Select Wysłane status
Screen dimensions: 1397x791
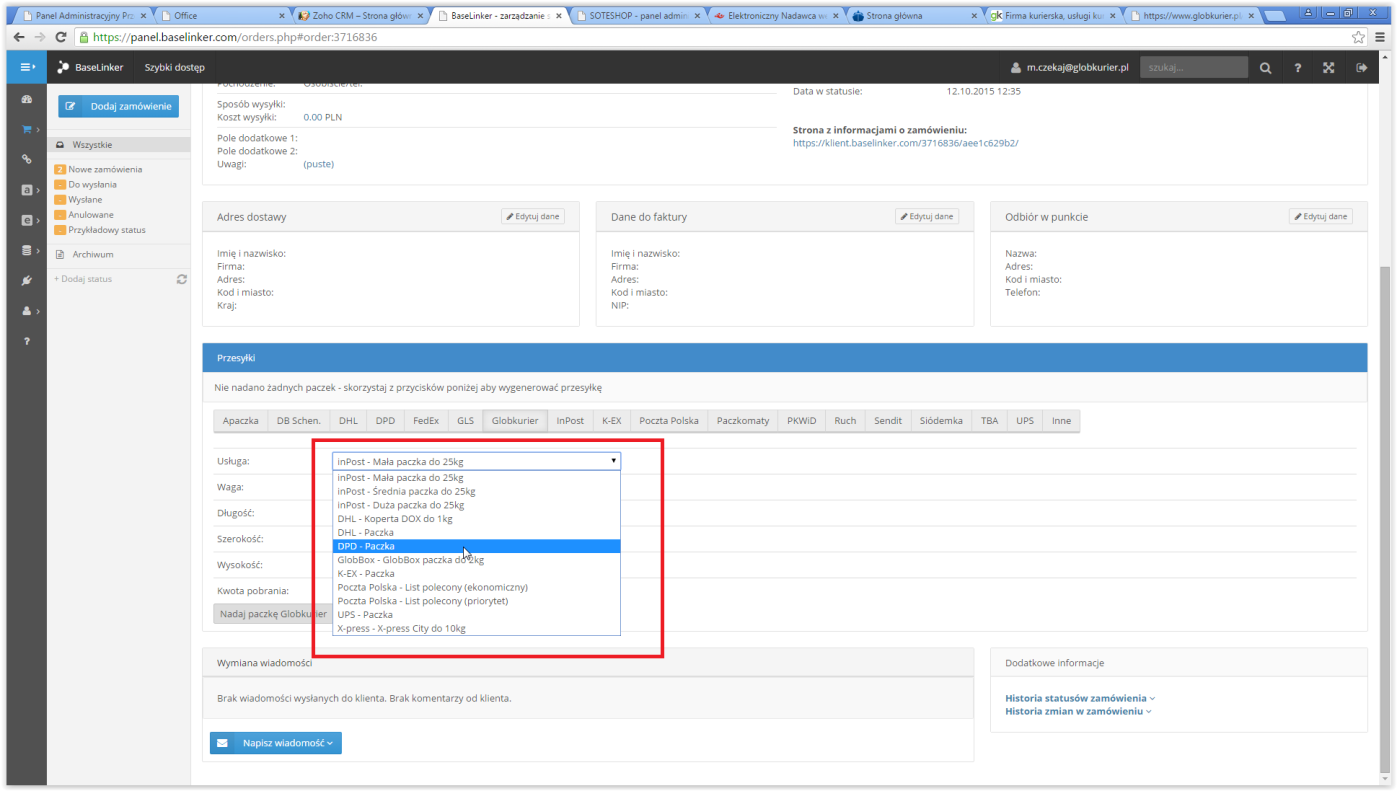point(85,199)
